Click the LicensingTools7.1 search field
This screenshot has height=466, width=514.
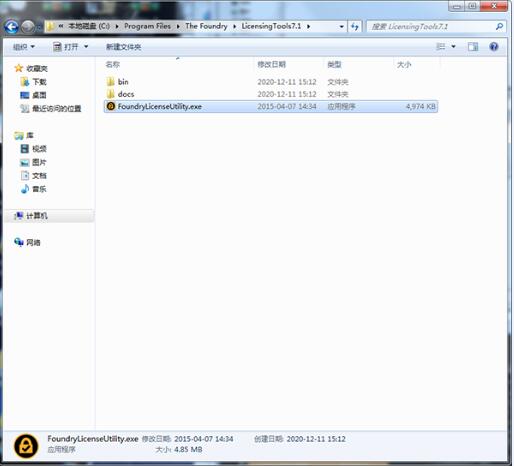coord(430,27)
